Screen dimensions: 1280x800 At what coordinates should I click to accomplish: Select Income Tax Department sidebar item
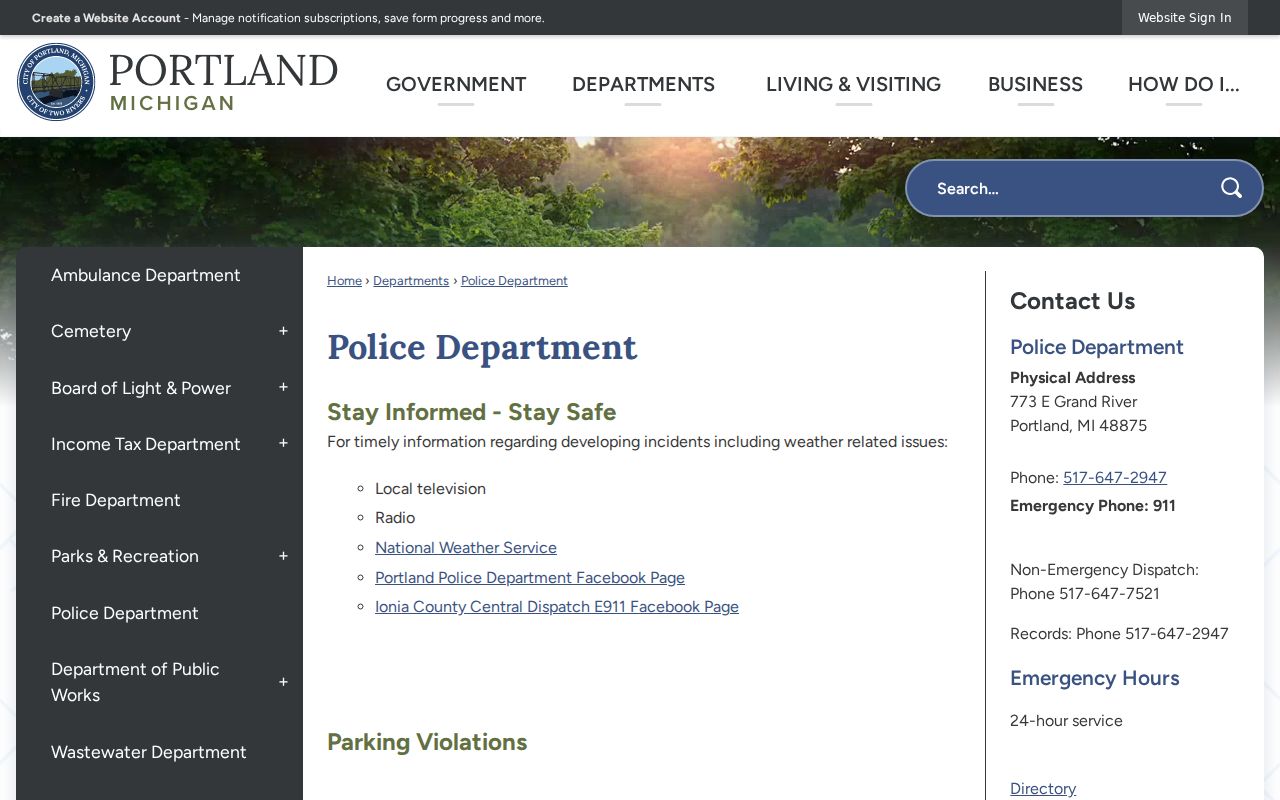[146, 444]
